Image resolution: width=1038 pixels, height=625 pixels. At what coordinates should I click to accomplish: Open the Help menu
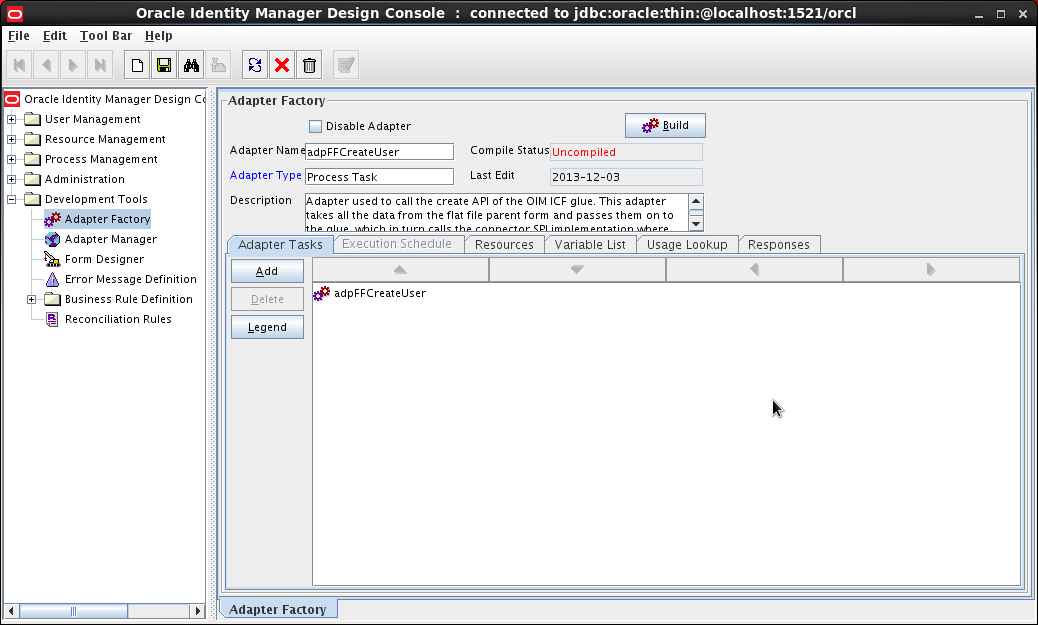coord(158,36)
